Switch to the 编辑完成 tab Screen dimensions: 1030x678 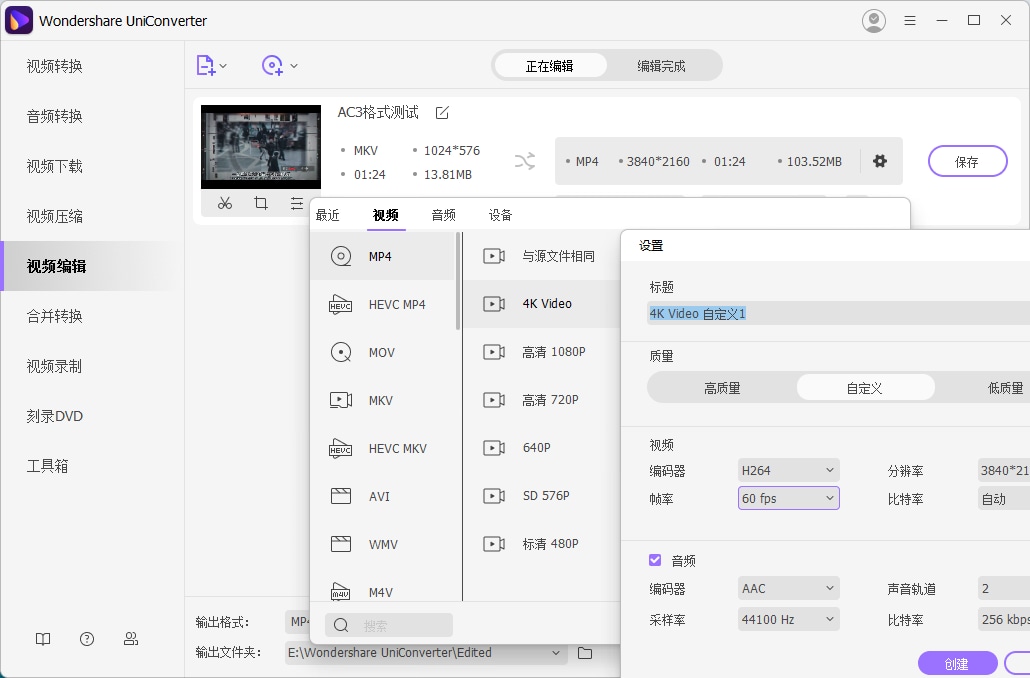[x=662, y=65]
